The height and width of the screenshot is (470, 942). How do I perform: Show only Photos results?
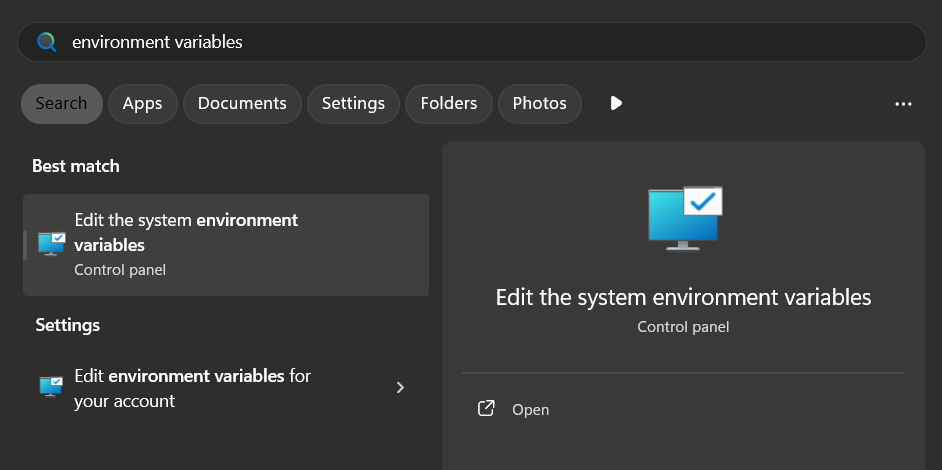539,104
